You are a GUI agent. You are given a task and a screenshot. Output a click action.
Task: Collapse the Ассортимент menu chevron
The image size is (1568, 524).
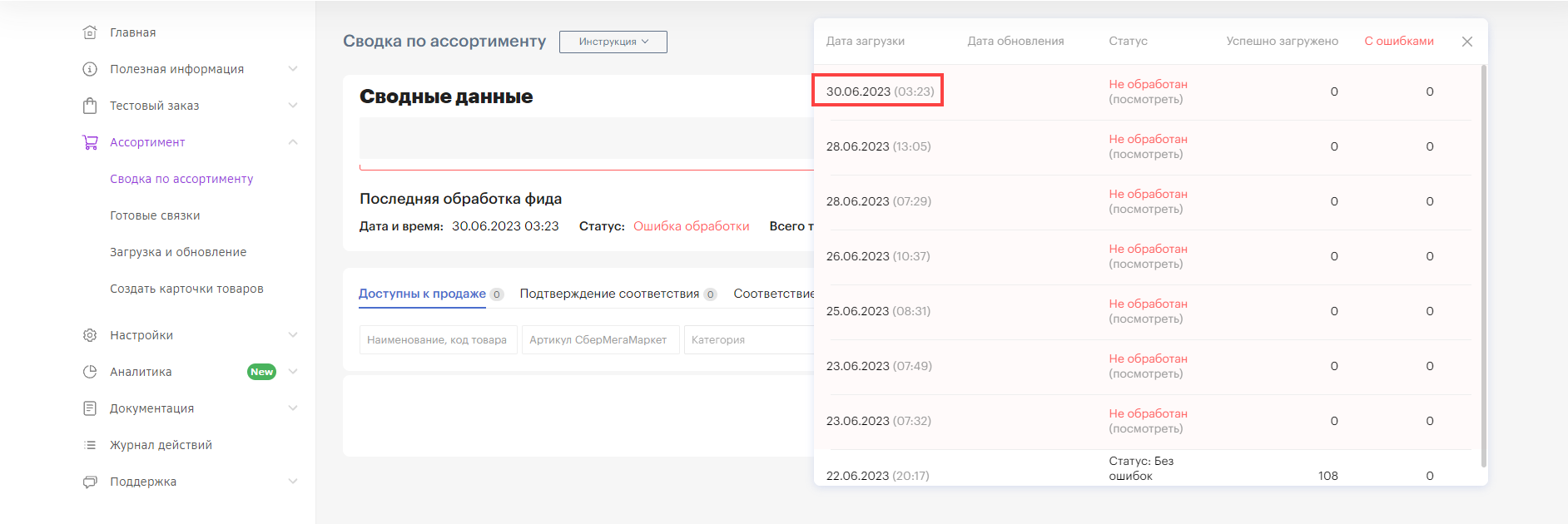pos(293,142)
